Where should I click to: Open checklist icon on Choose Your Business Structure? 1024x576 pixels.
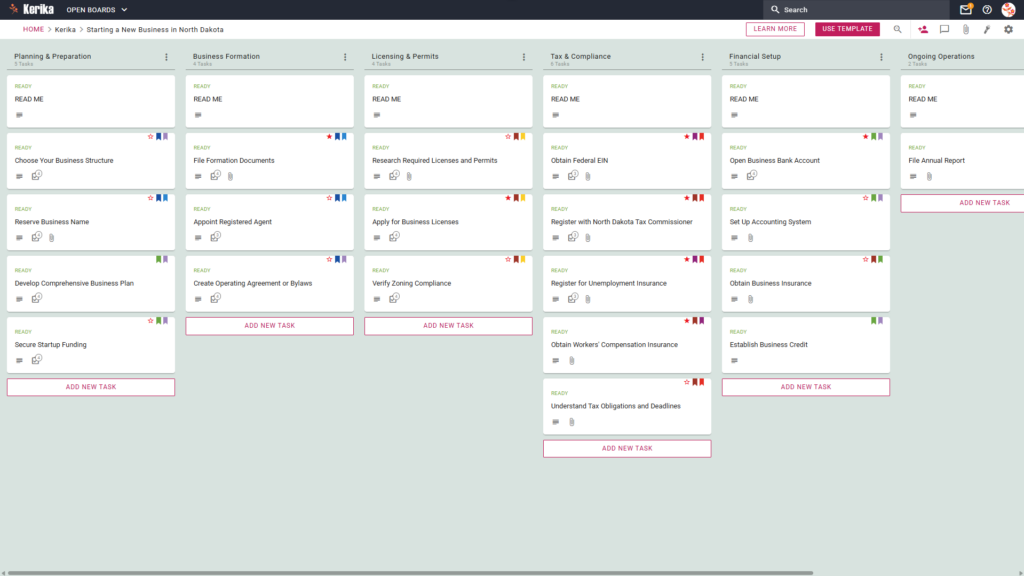37,176
